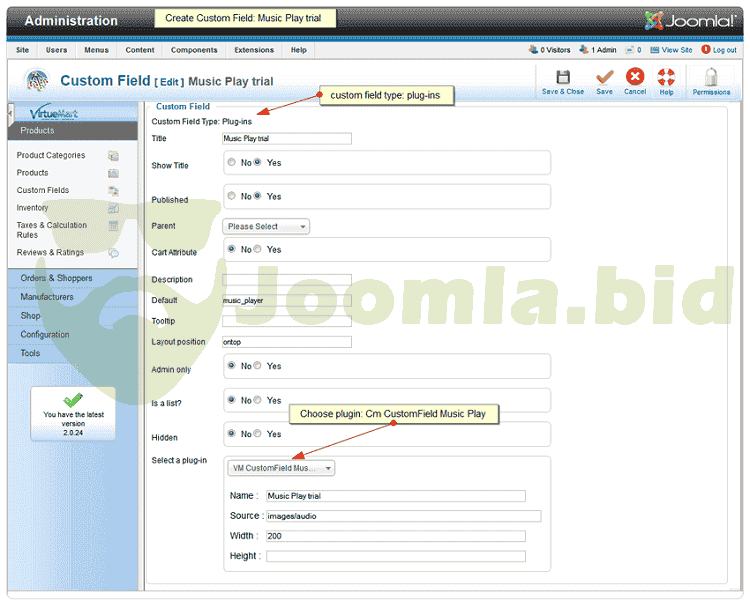The width and height of the screenshot is (750, 601).
Task: Open the Content menu
Action: coord(140,50)
